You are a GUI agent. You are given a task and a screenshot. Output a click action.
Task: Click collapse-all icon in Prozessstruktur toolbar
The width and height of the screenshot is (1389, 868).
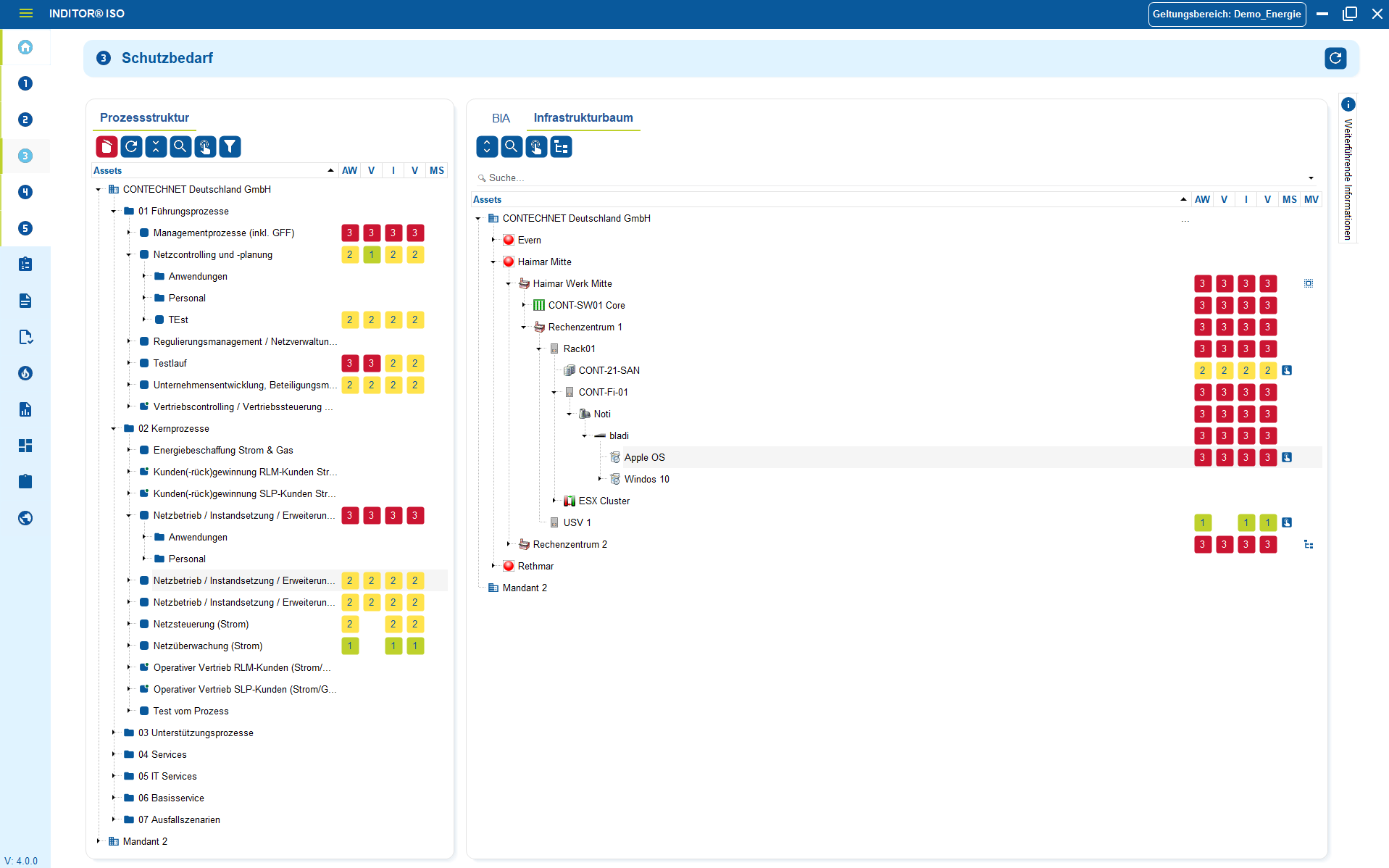(156, 147)
